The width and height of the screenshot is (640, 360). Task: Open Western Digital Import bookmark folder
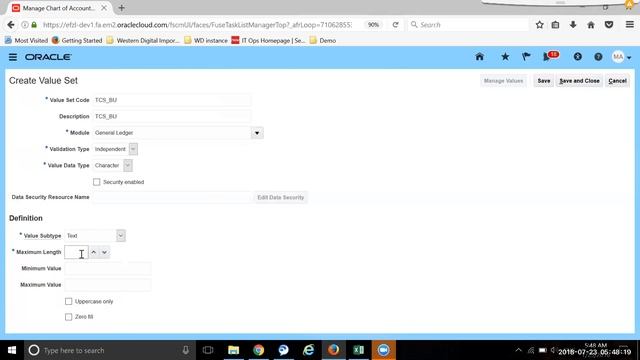143,40
